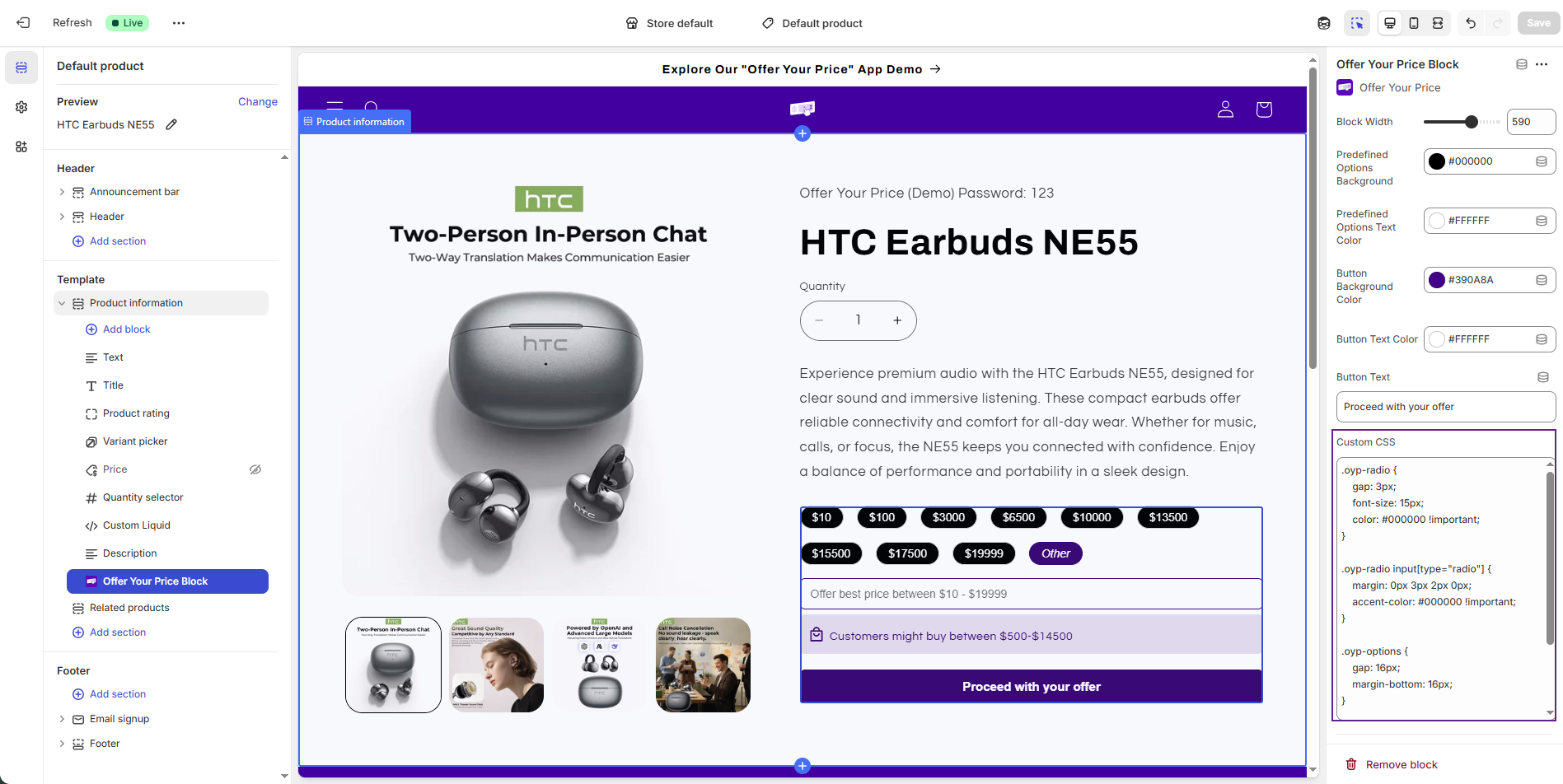Open the app embeds sidebar icon
This screenshot has width=1563, height=784.
click(x=21, y=147)
